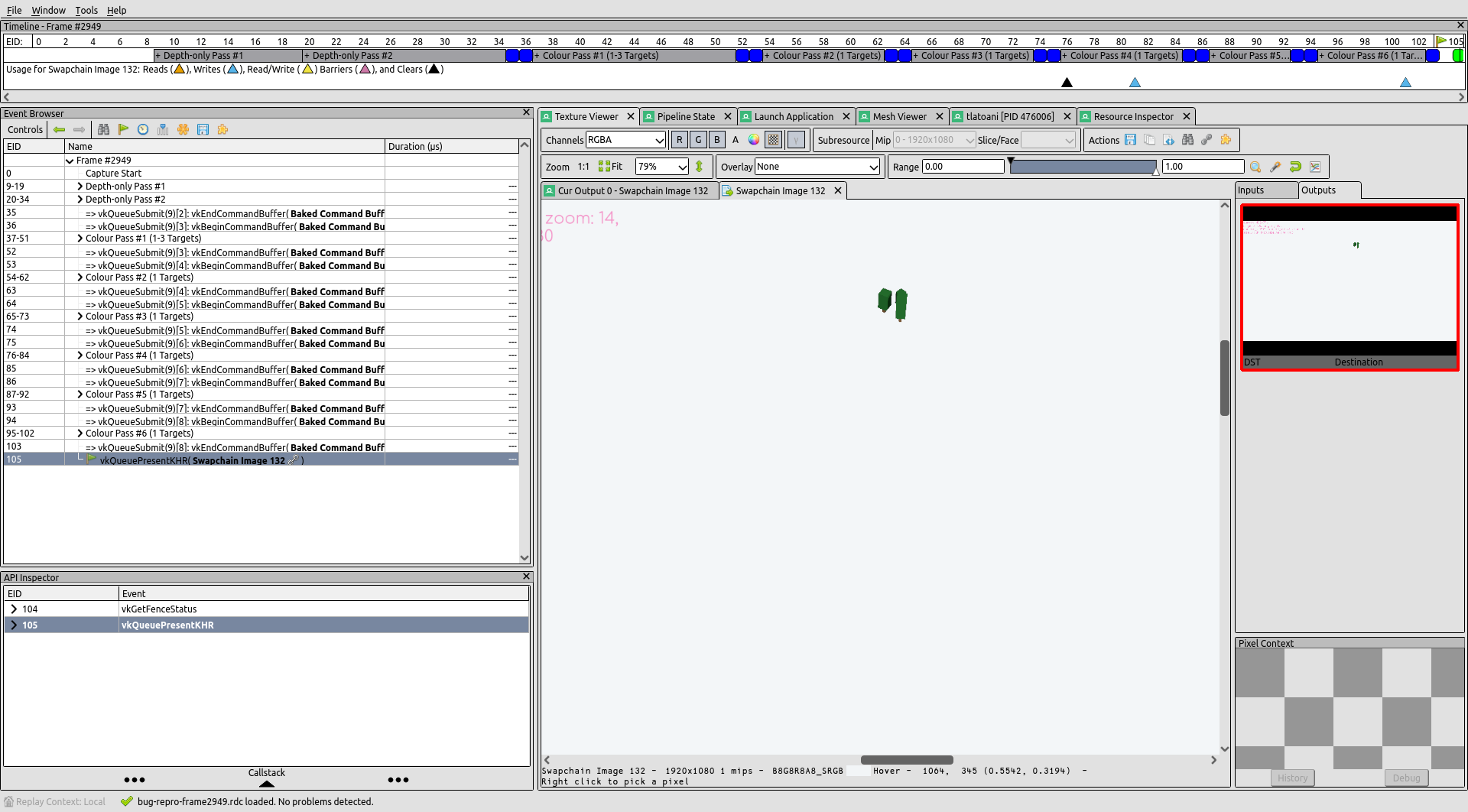Toggle 1:1 zoom button
This screenshot has height=812, width=1468.
pyautogui.click(x=583, y=167)
